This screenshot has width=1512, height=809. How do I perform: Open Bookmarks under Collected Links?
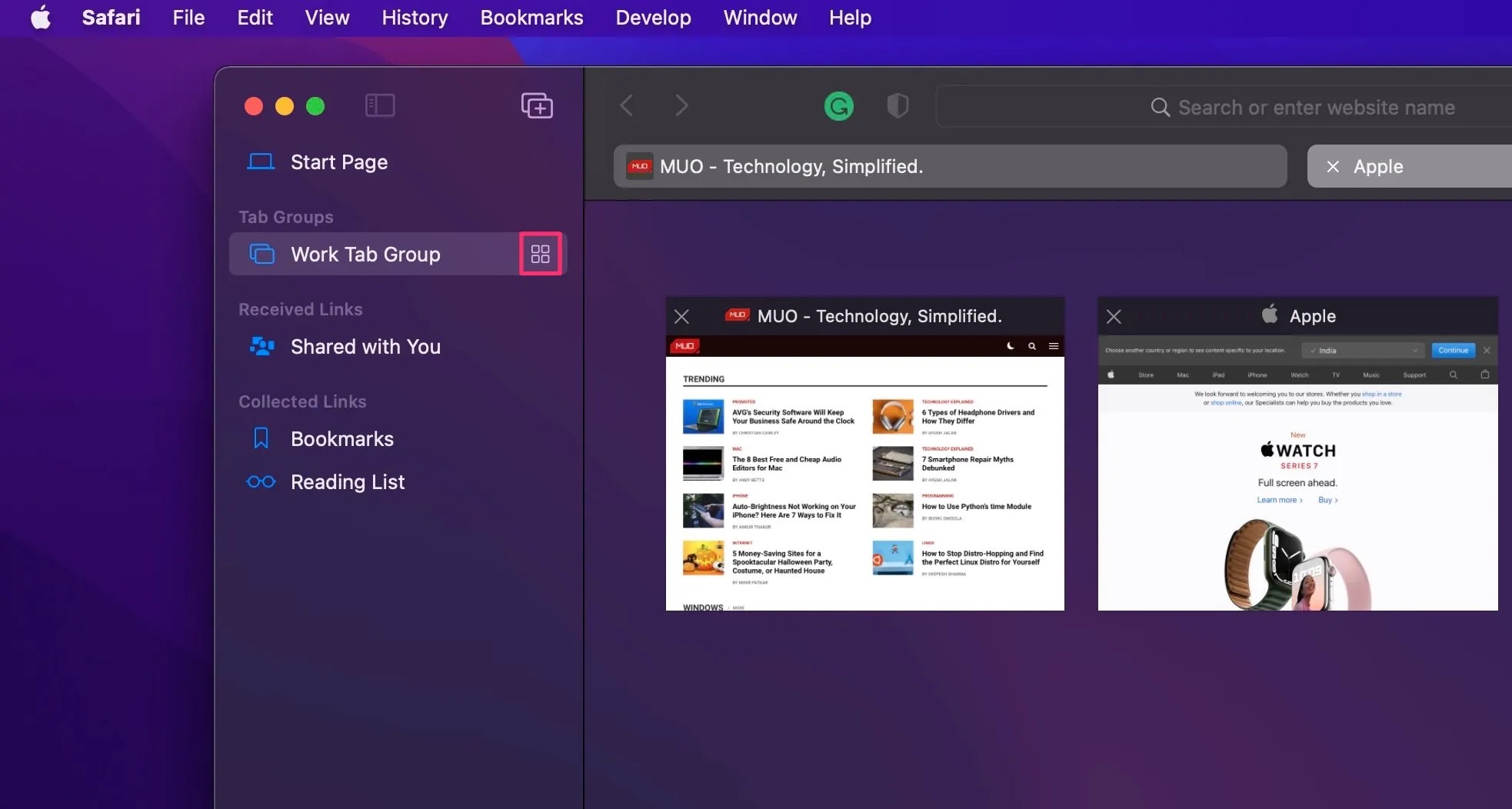(x=341, y=438)
